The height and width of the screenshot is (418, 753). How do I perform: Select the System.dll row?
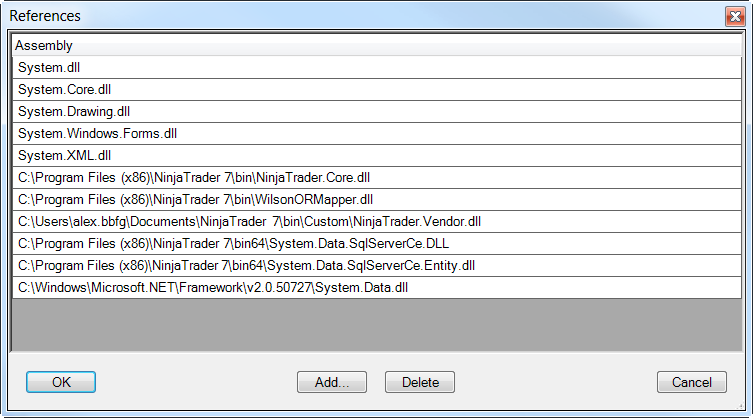coord(377,68)
